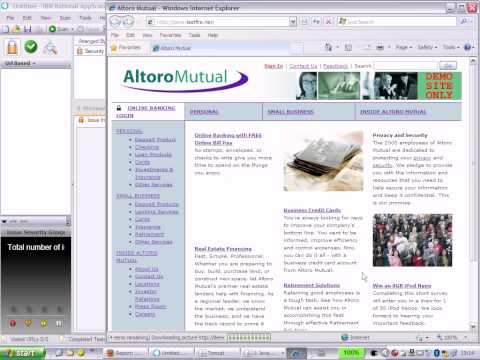Open the Safety dropdown in IE command bar
480x360 pixels.
coord(427,47)
